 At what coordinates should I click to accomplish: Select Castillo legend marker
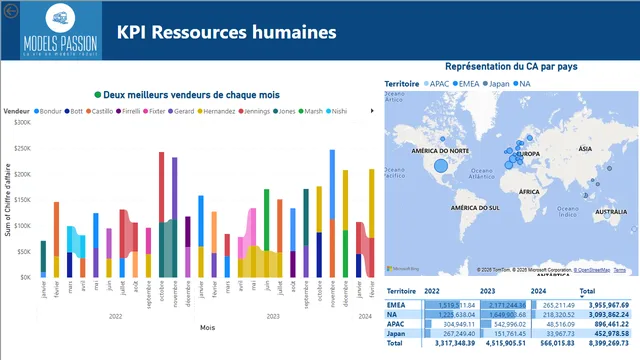pos(88,111)
